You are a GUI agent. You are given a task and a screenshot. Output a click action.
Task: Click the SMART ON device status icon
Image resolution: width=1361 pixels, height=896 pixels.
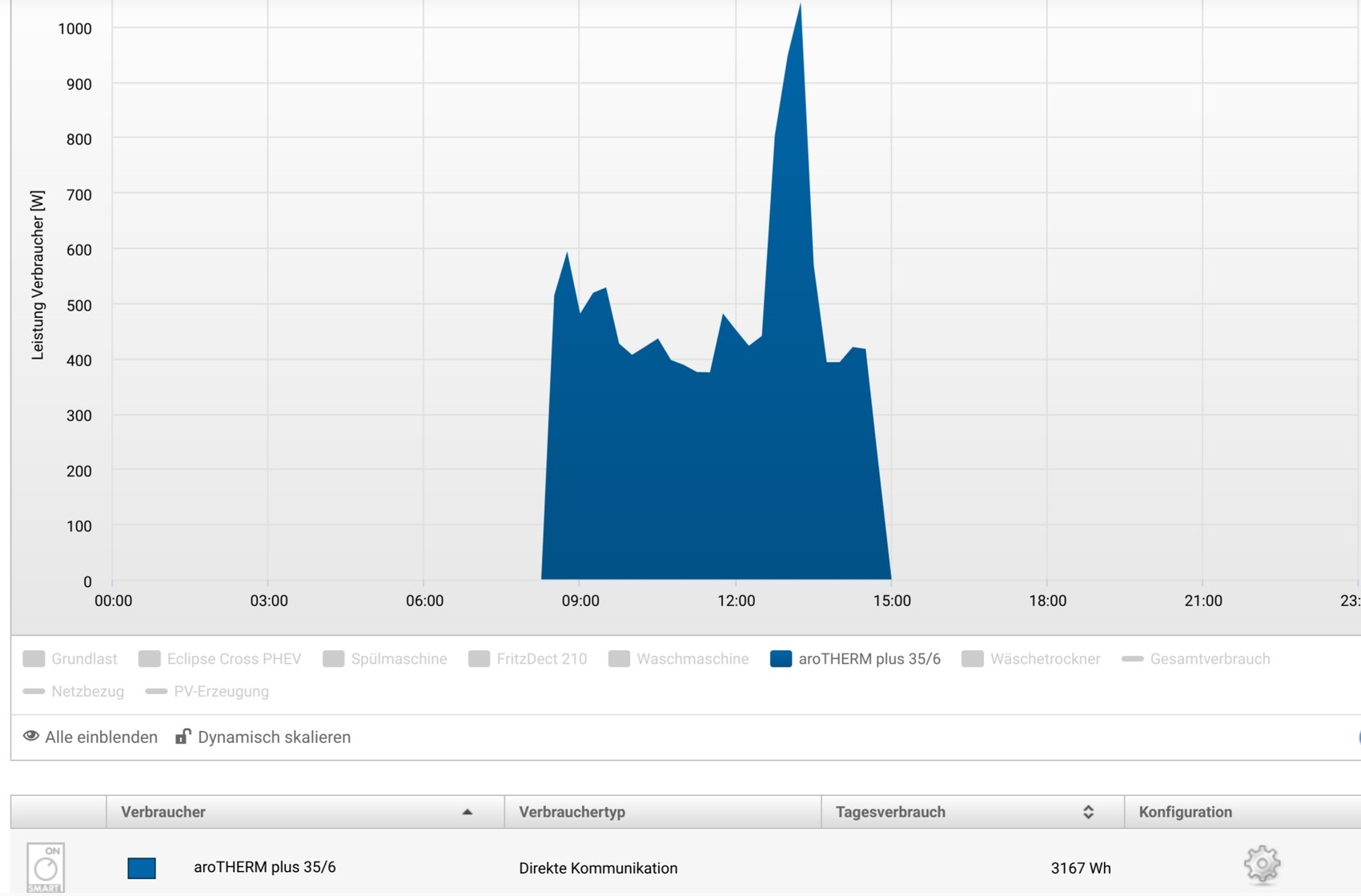pos(46,866)
